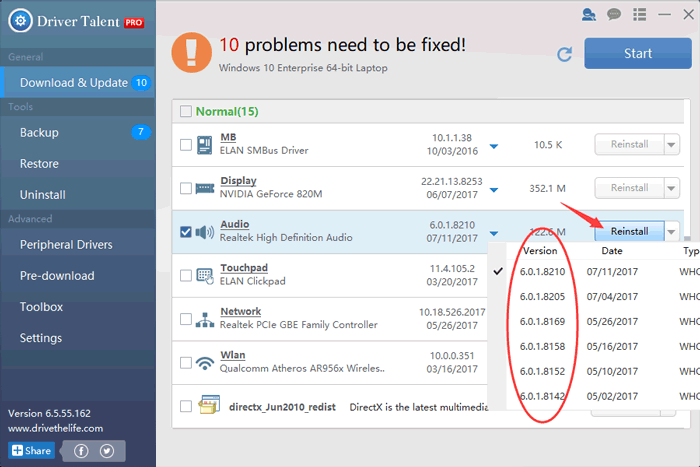Open the Display driver details link
The image size is (700, 467).
(238, 181)
